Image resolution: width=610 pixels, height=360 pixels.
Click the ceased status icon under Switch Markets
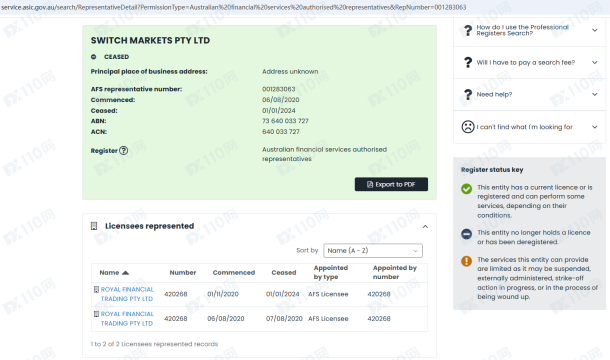tap(93, 57)
